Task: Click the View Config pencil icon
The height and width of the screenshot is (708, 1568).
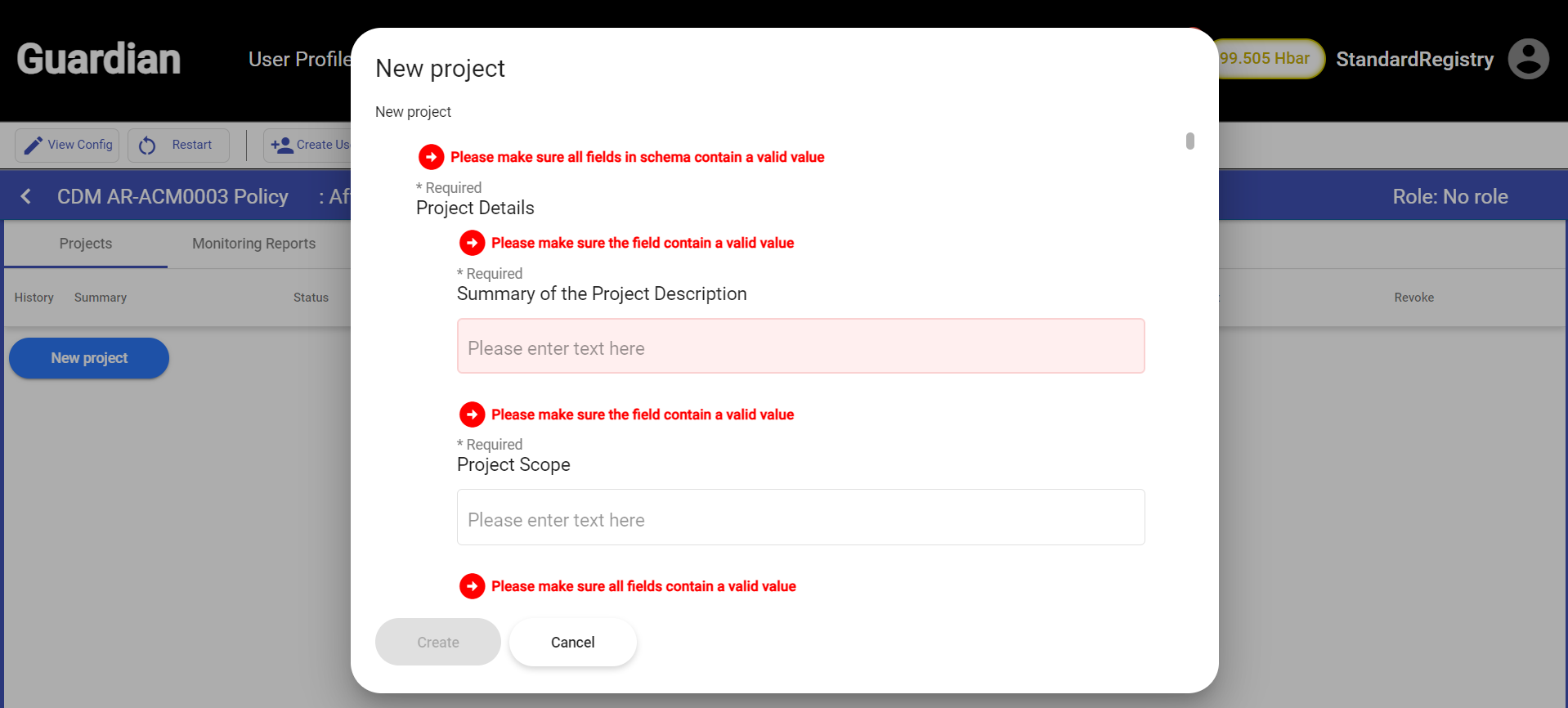Action: (x=34, y=146)
